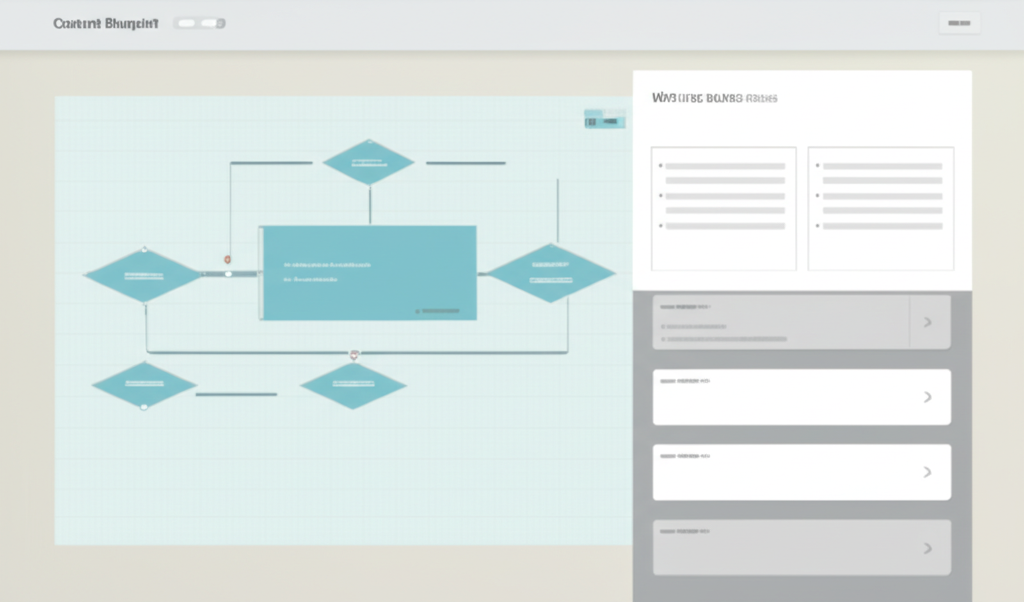Click the red marker left of central rectangle
1024x602 pixels.
[x=228, y=259]
